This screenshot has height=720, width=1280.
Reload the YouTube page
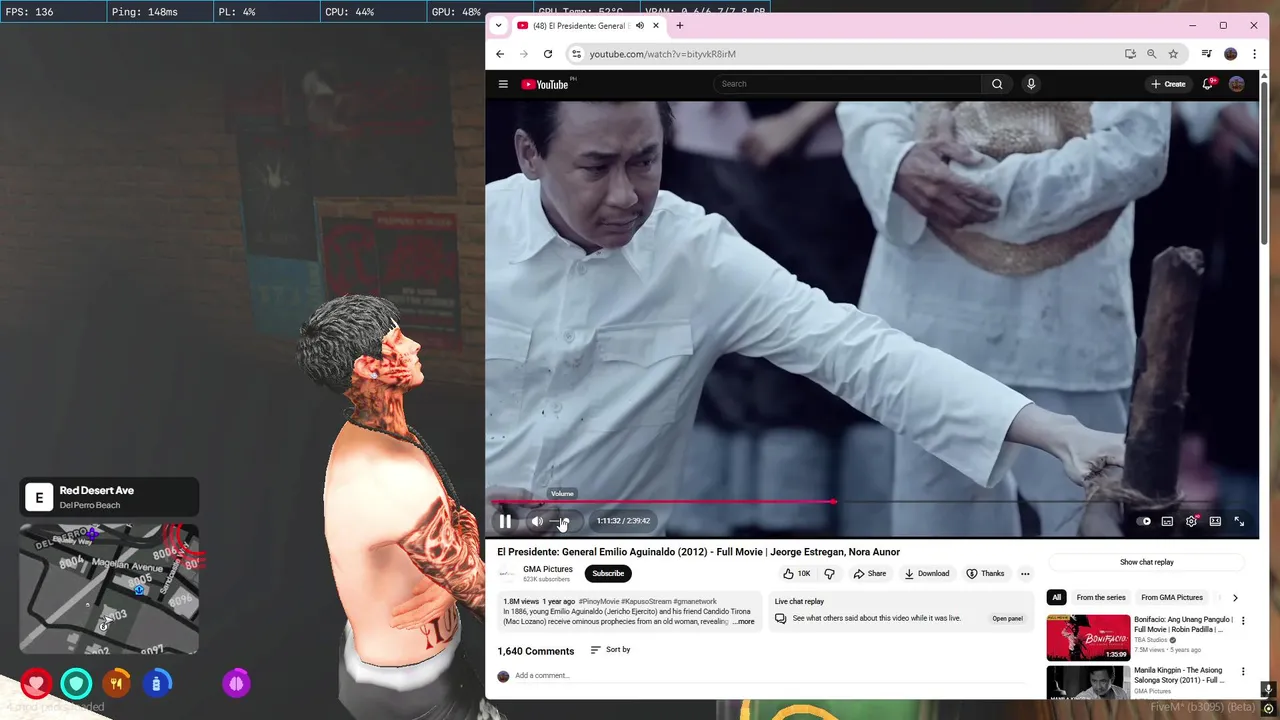[x=548, y=54]
